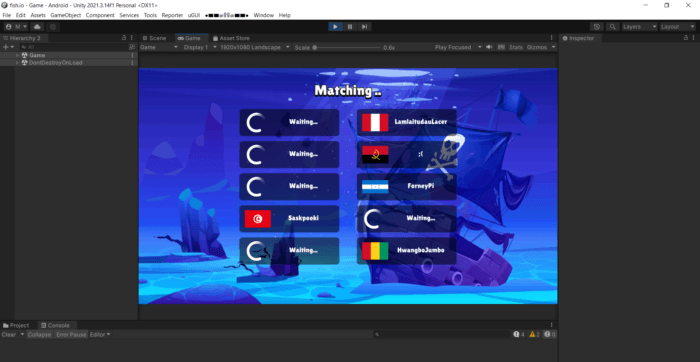Open Inspector panel three-dot options menu
This screenshot has width=700, height=362.
pos(693,38)
